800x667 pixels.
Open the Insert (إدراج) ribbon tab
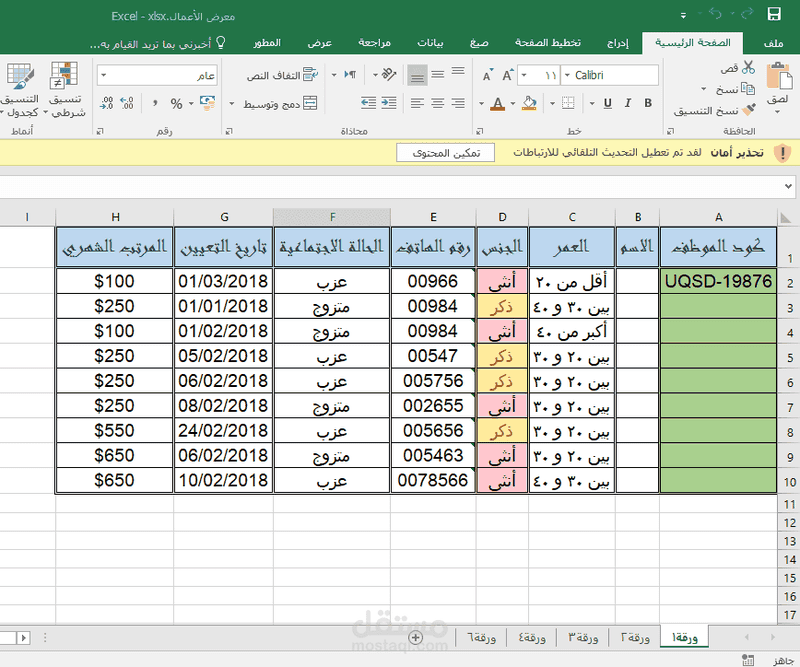click(x=619, y=43)
